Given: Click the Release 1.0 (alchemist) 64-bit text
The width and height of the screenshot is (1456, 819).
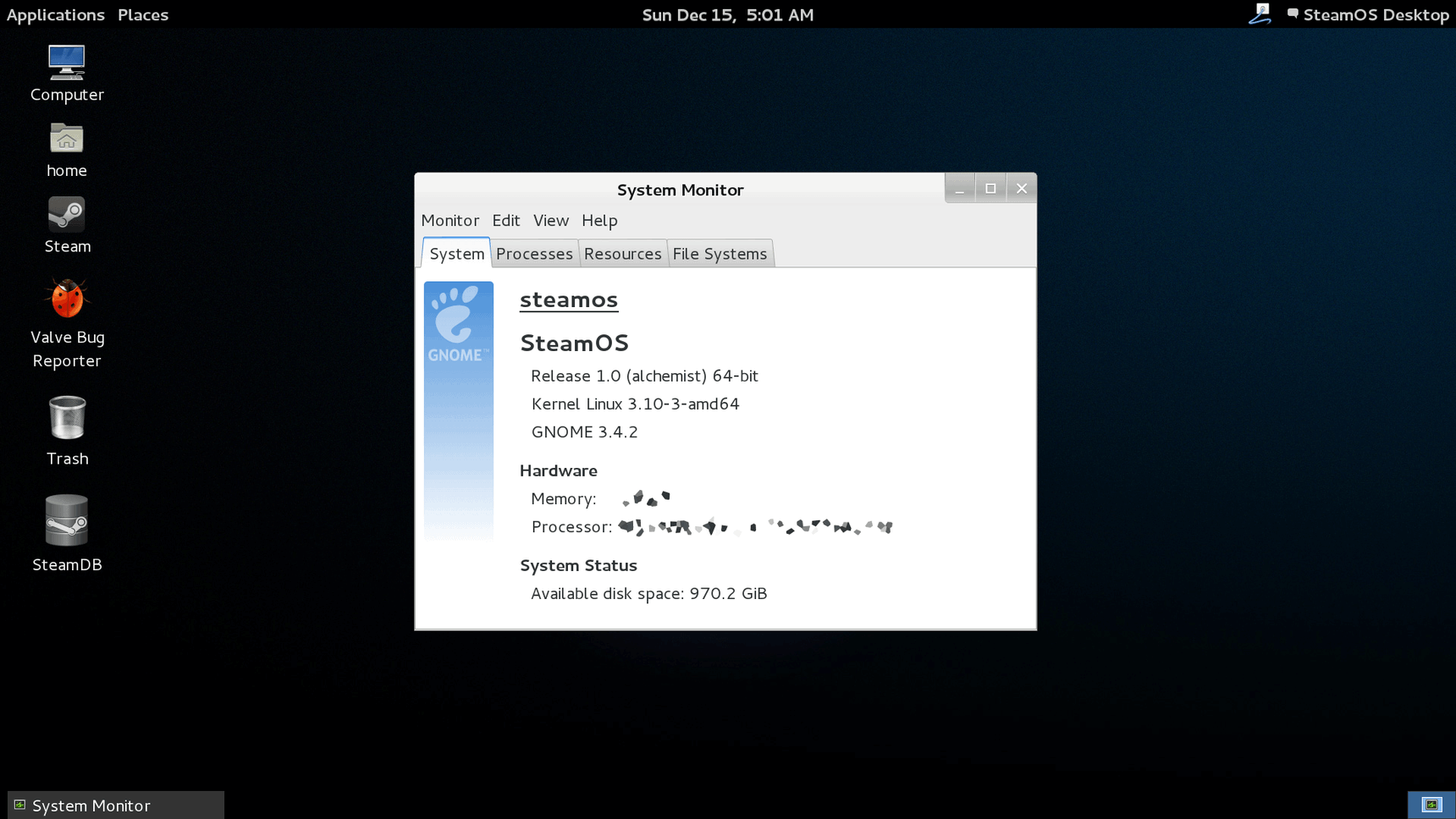Looking at the screenshot, I should pos(645,376).
